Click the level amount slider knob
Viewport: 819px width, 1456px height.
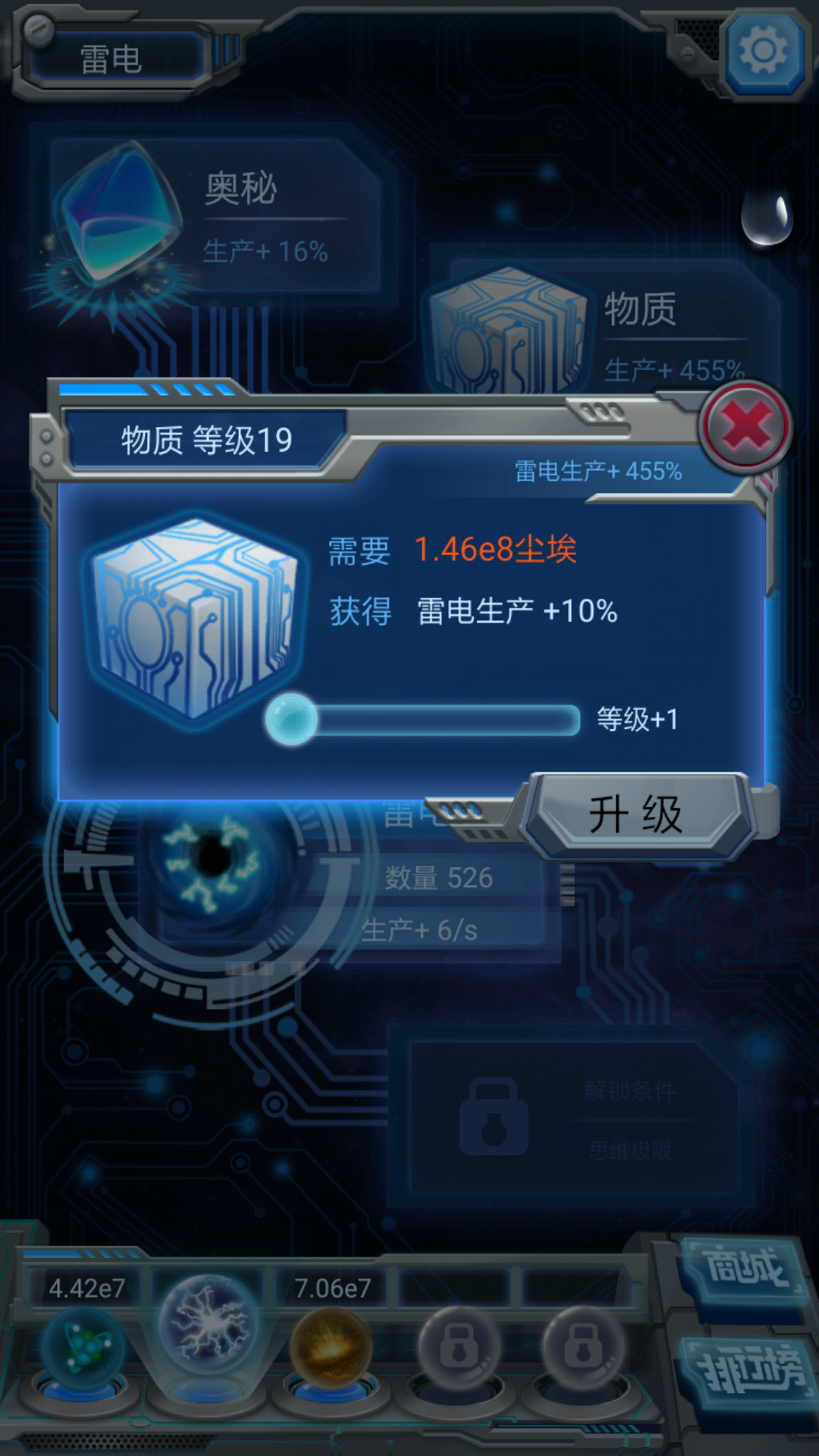point(291,719)
